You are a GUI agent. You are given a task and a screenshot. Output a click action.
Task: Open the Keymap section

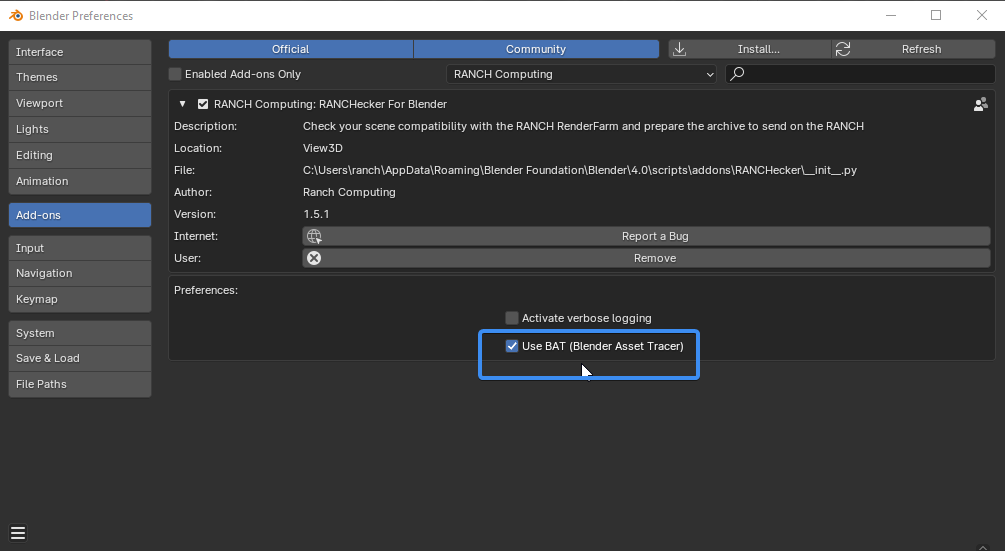pyautogui.click(x=80, y=299)
